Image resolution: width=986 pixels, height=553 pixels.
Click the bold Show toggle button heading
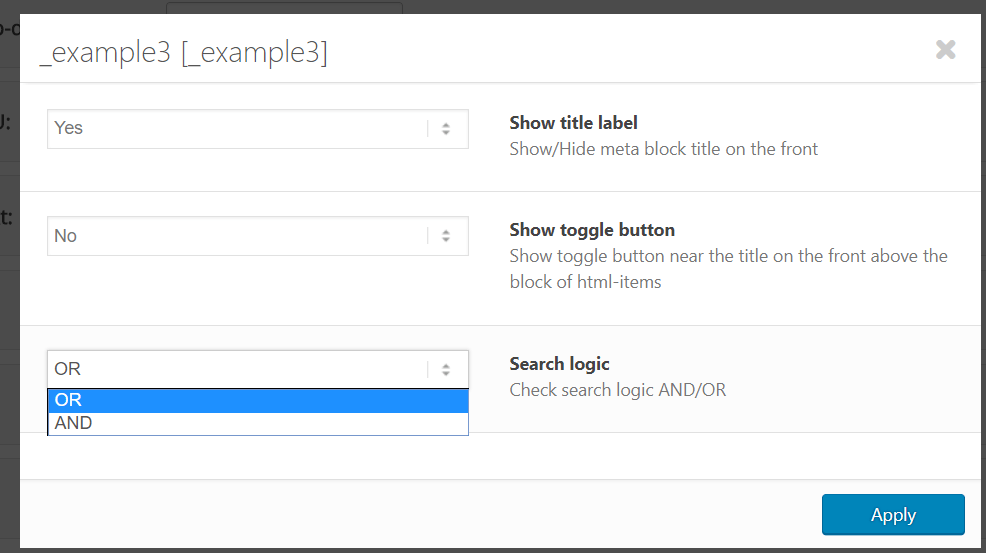pyautogui.click(x=592, y=230)
